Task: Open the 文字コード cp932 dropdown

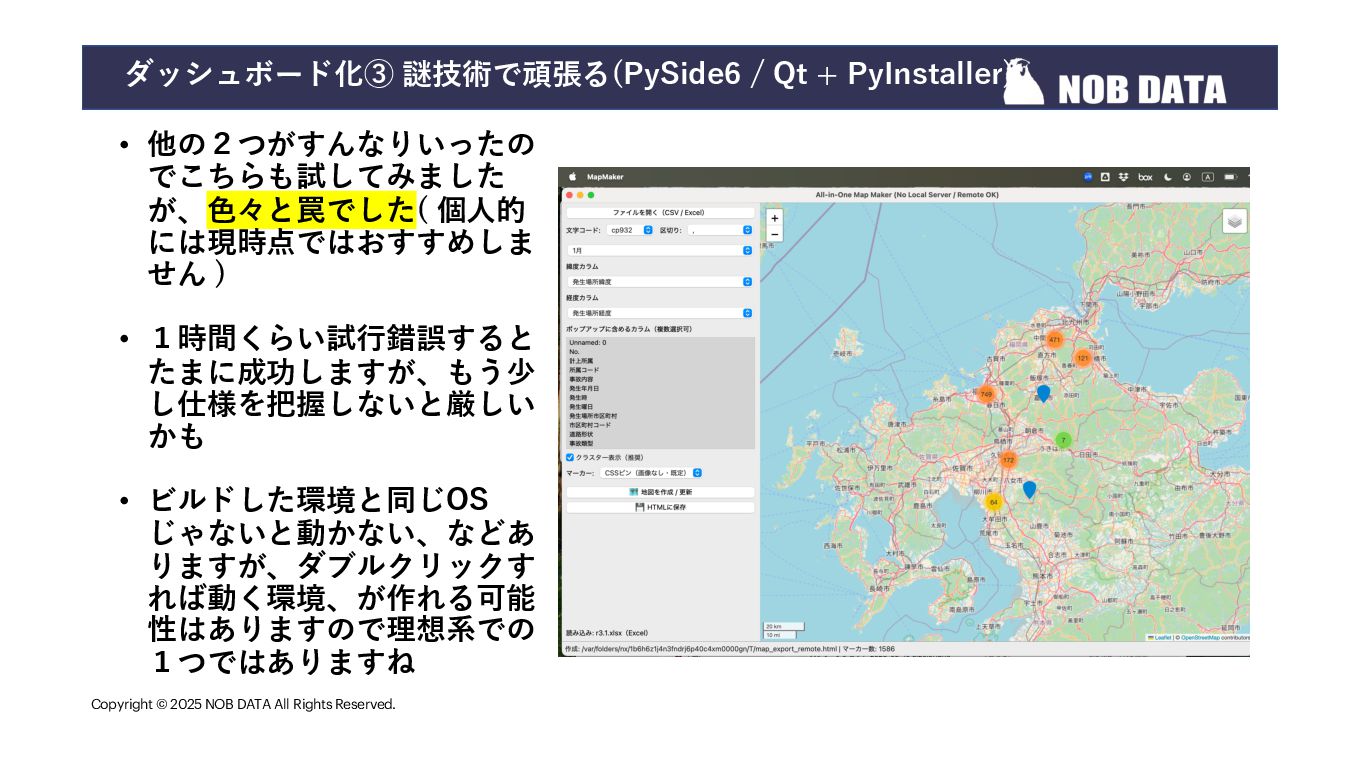Action: (x=629, y=230)
